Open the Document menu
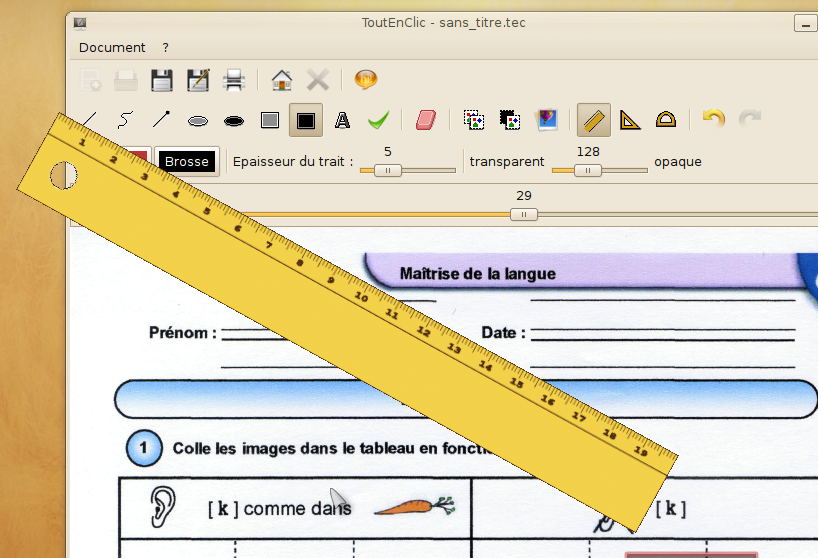Screen dimensions: 818x558 (112, 47)
